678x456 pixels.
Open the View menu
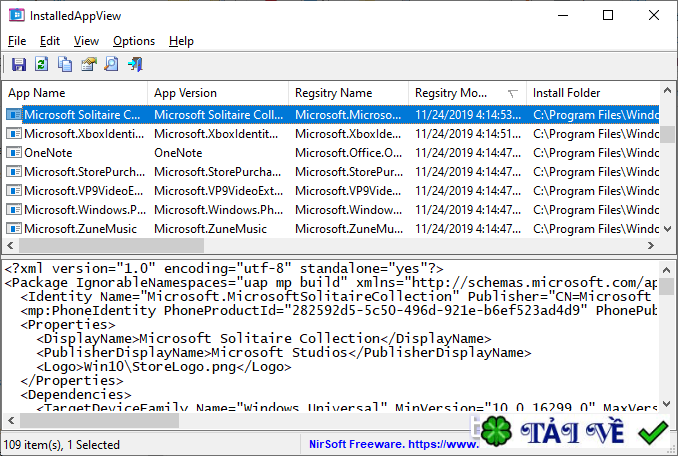[x=86, y=41]
